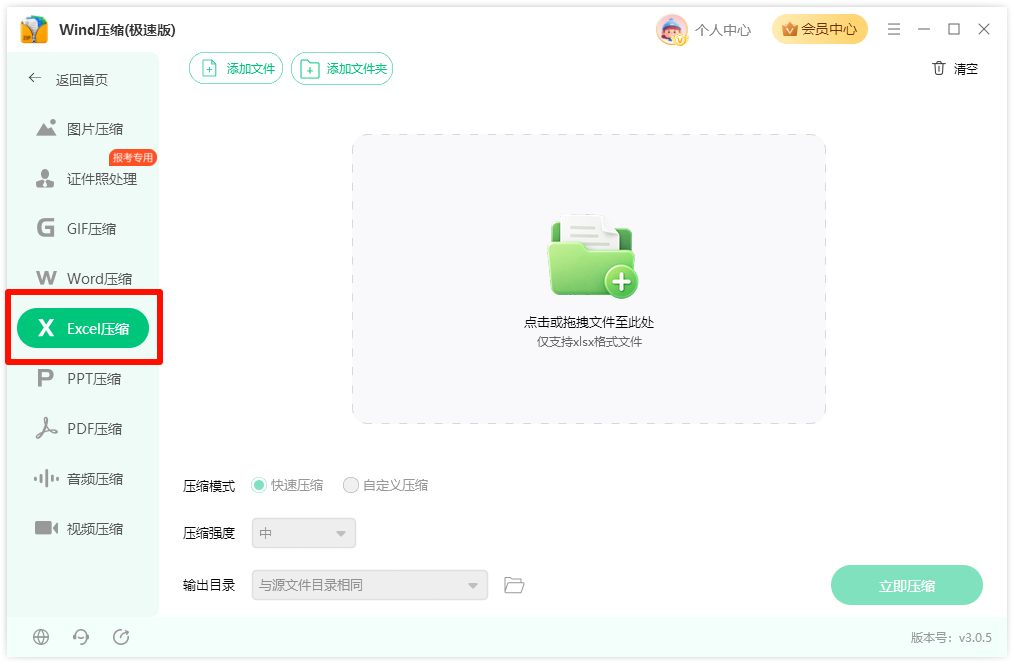
Task: Select Word压缩 in the sidebar
Action: 83,278
